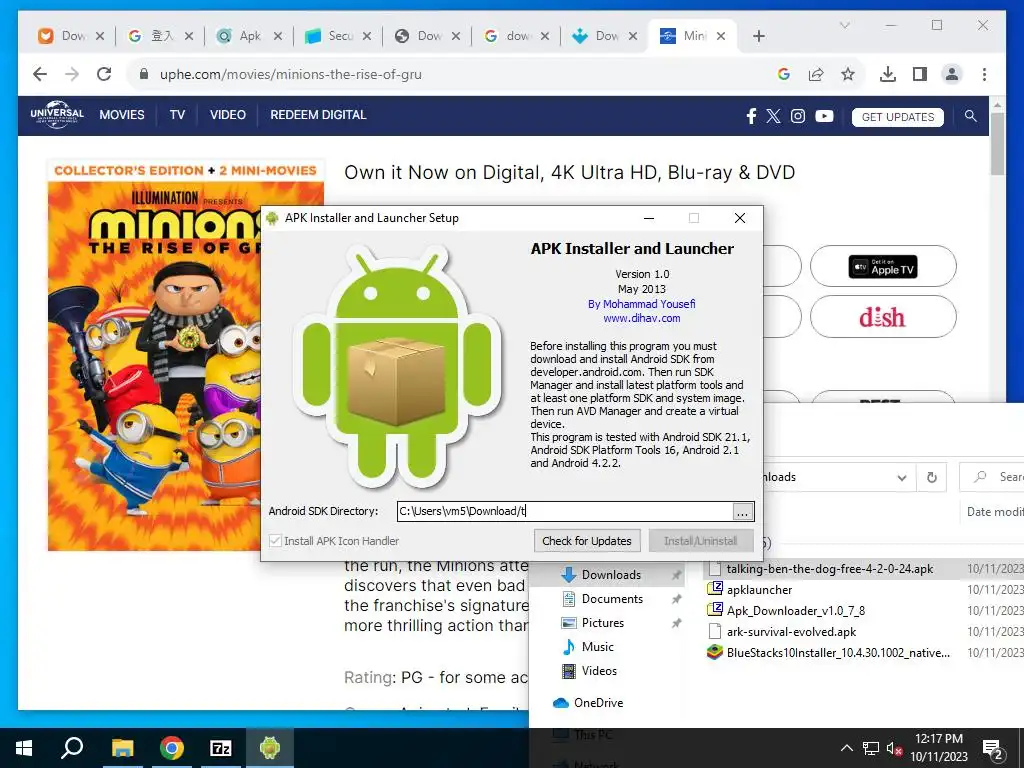1024x768 pixels.
Task: Open File Explorer from taskbar
Action: tap(122, 748)
